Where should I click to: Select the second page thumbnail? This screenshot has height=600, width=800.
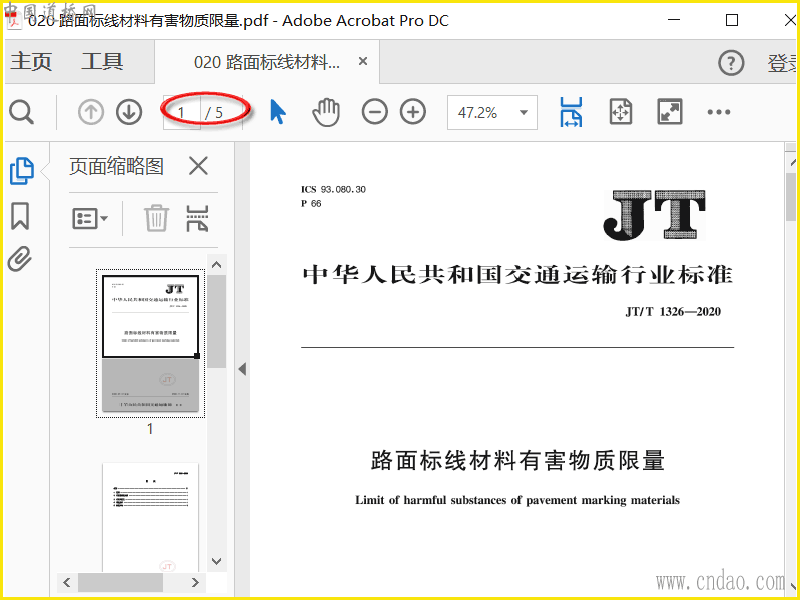(151, 517)
